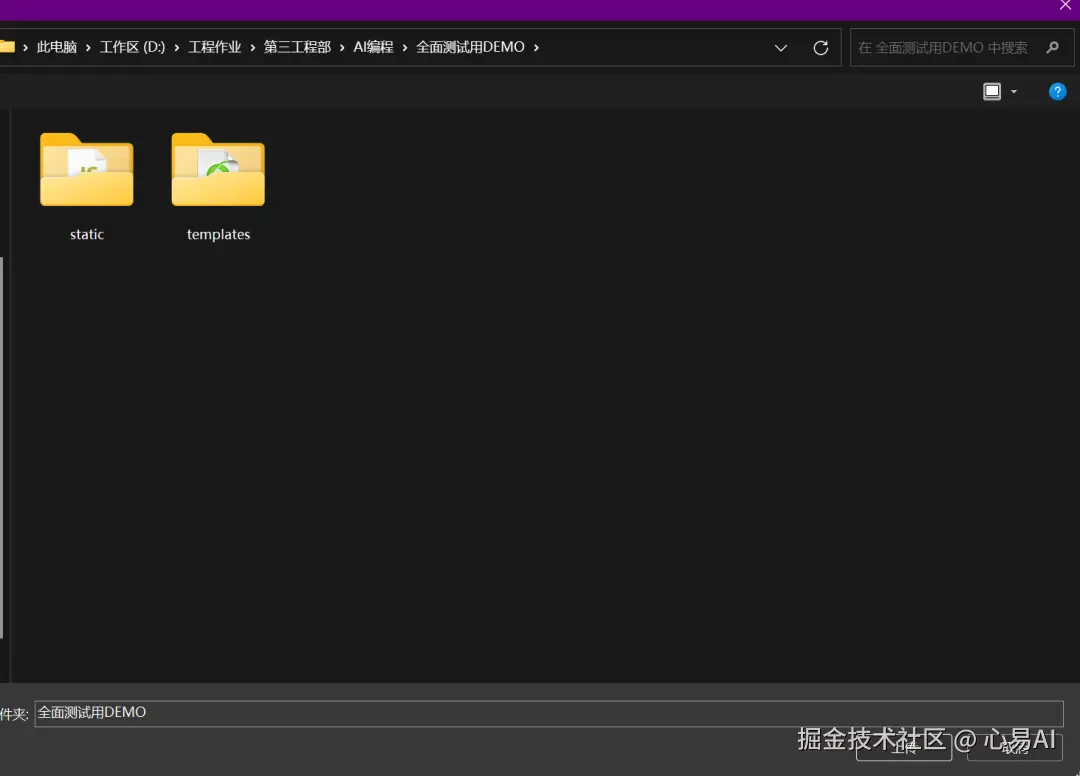Expand chevron after AI编程
The width and height of the screenshot is (1080, 776).
click(x=404, y=48)
